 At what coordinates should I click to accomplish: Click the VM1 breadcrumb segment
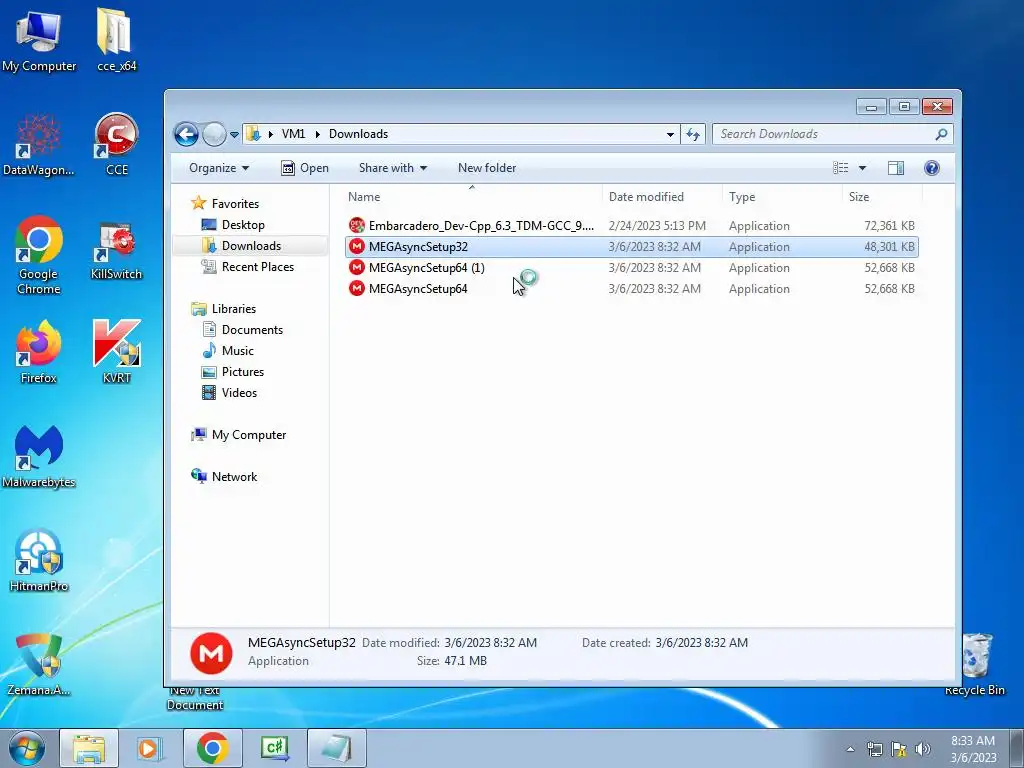point(293,135)
